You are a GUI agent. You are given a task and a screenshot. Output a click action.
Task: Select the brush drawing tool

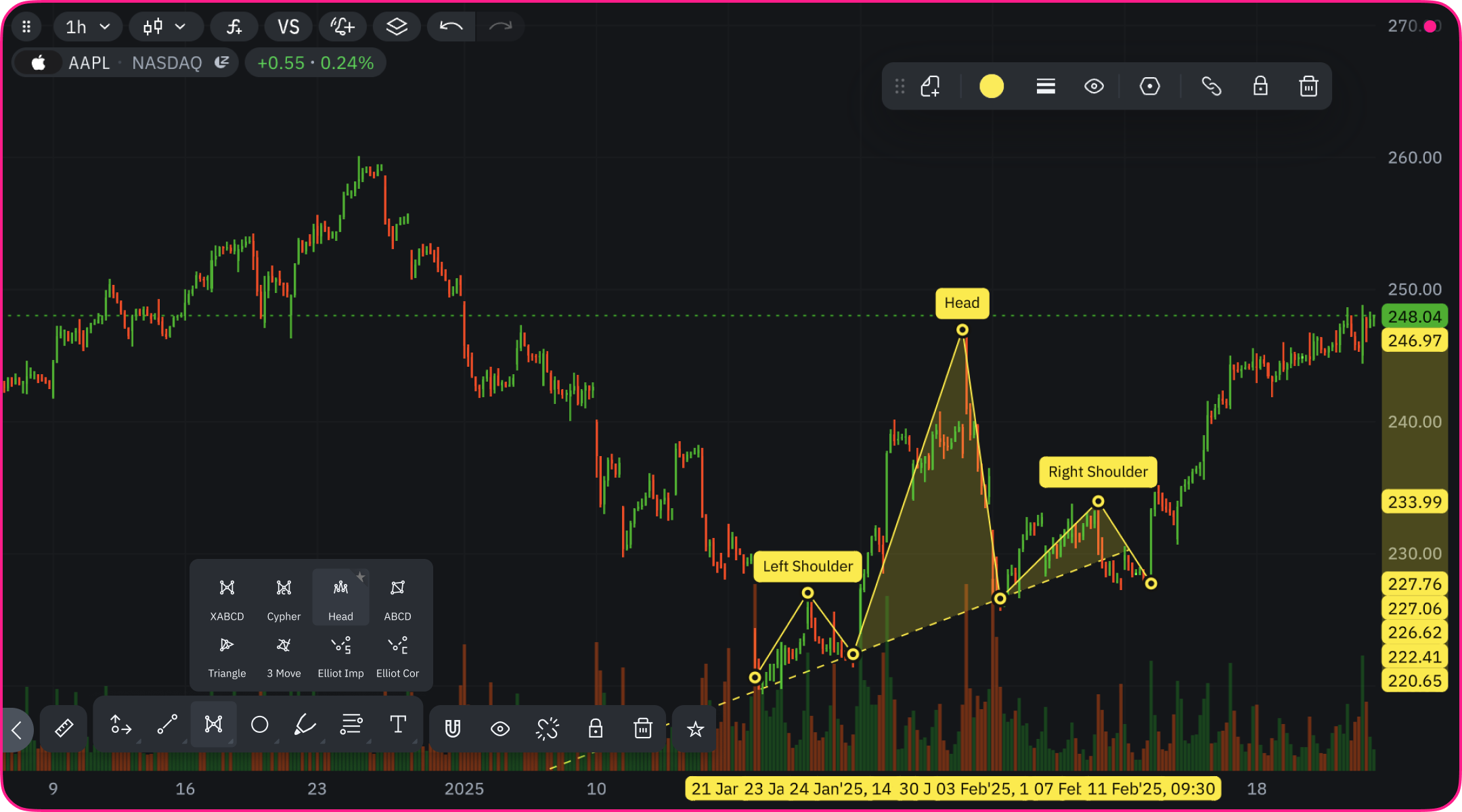coord(305,725)
